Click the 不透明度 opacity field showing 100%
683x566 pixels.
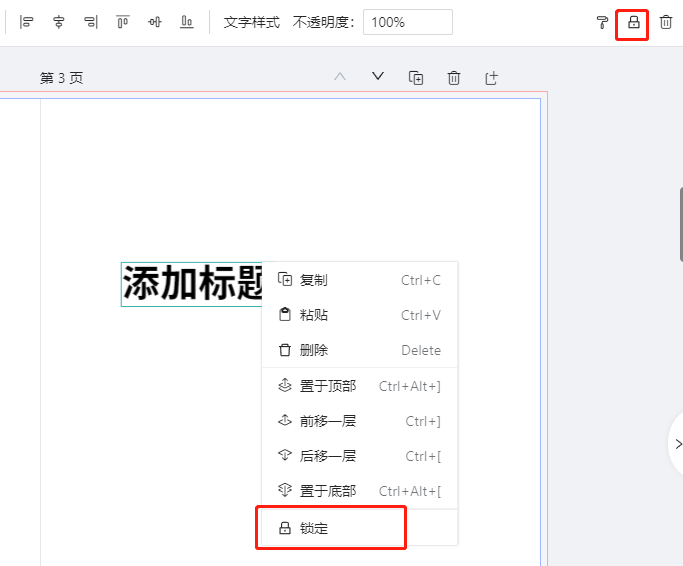tap(408, 22)
